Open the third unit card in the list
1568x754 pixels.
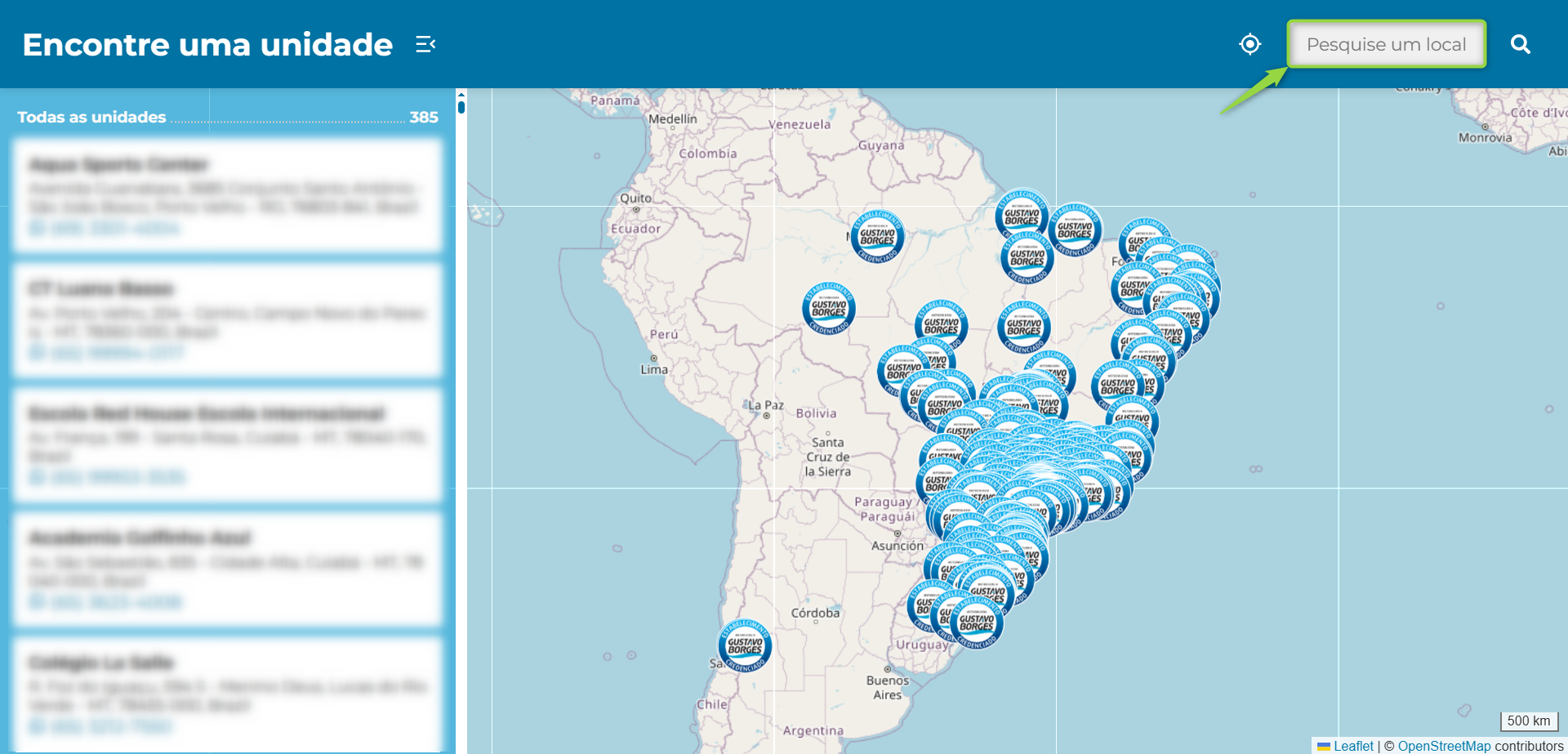(228, 445)
